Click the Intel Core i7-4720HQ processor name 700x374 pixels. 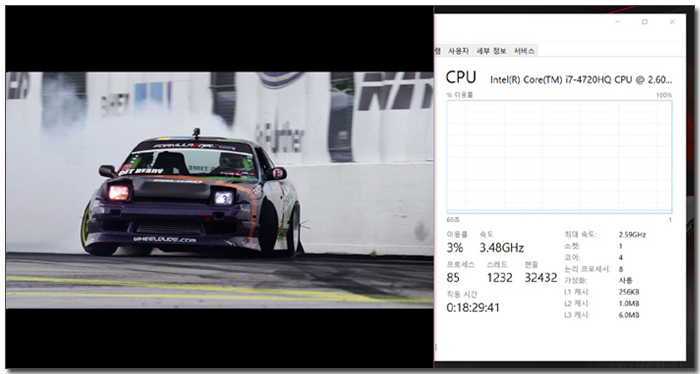[581, 80]
